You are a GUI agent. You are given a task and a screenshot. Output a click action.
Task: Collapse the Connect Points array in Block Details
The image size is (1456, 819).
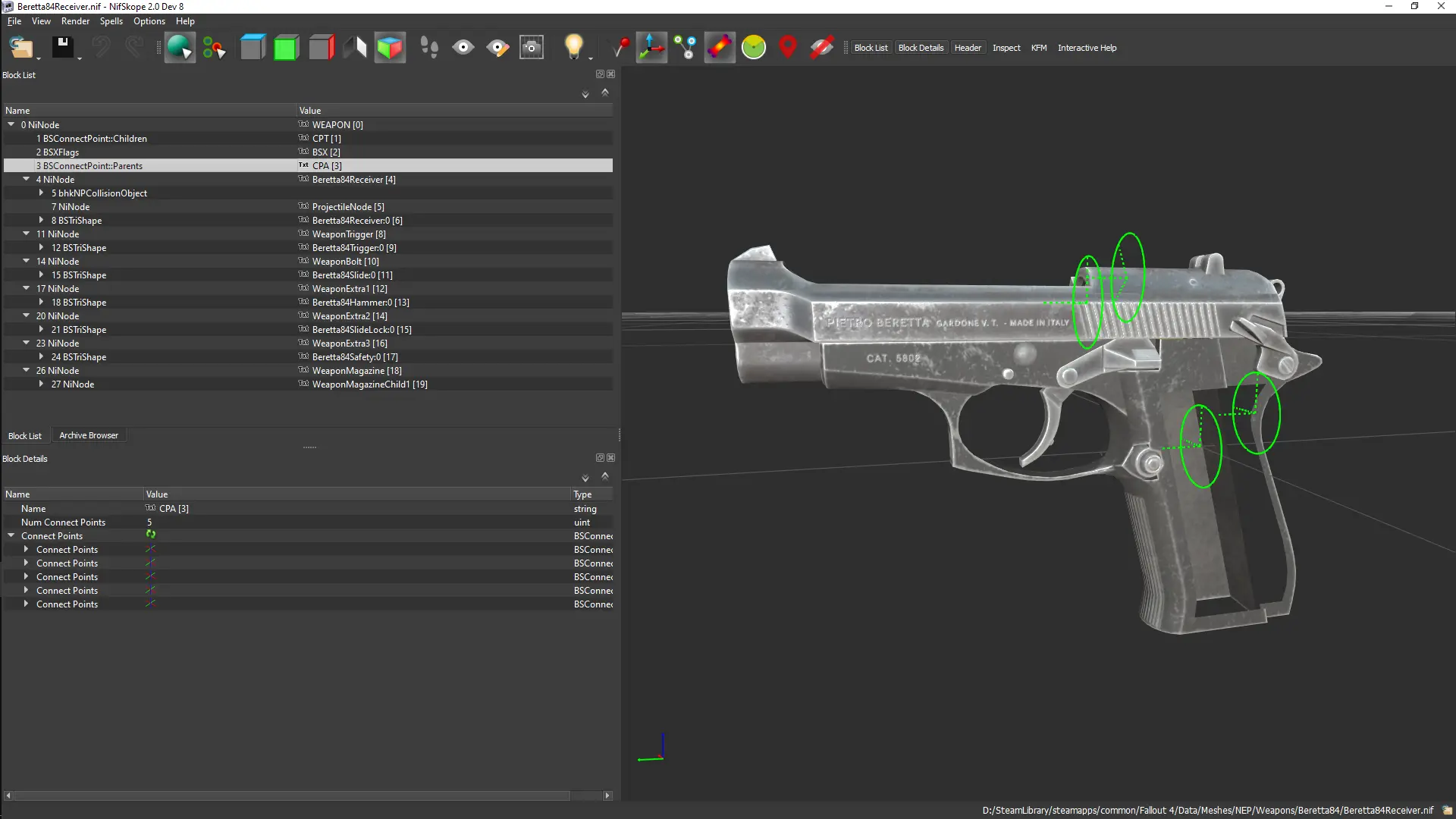(11, 535)
